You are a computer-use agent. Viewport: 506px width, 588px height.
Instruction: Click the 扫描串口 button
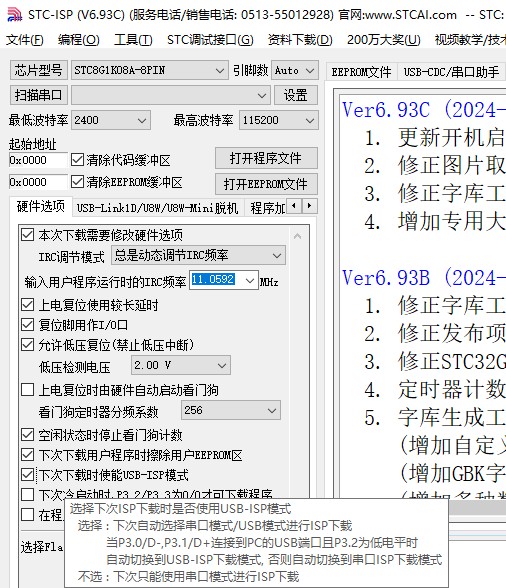(38, 95)
